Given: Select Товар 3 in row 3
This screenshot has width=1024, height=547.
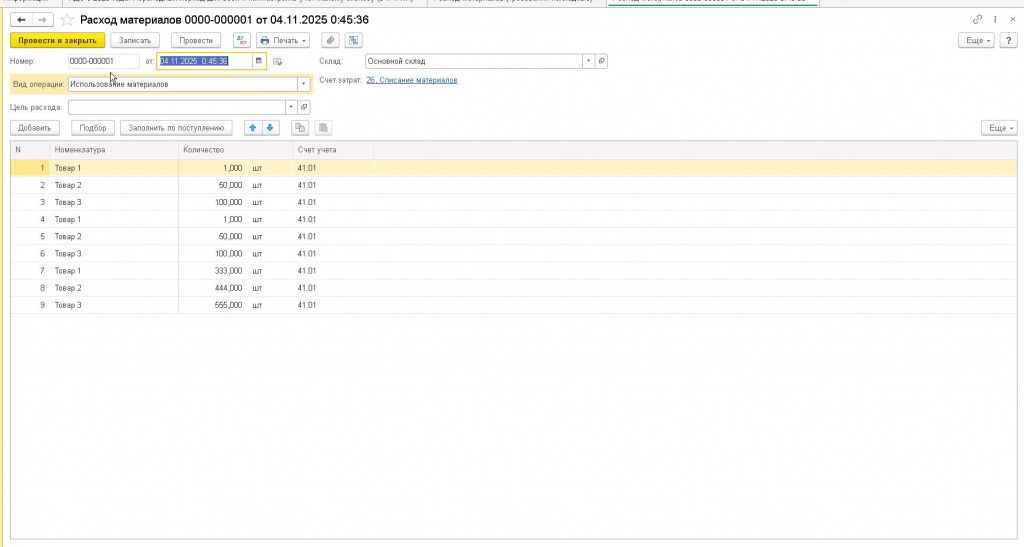Looking at the screenshot, I should point(68,202).
